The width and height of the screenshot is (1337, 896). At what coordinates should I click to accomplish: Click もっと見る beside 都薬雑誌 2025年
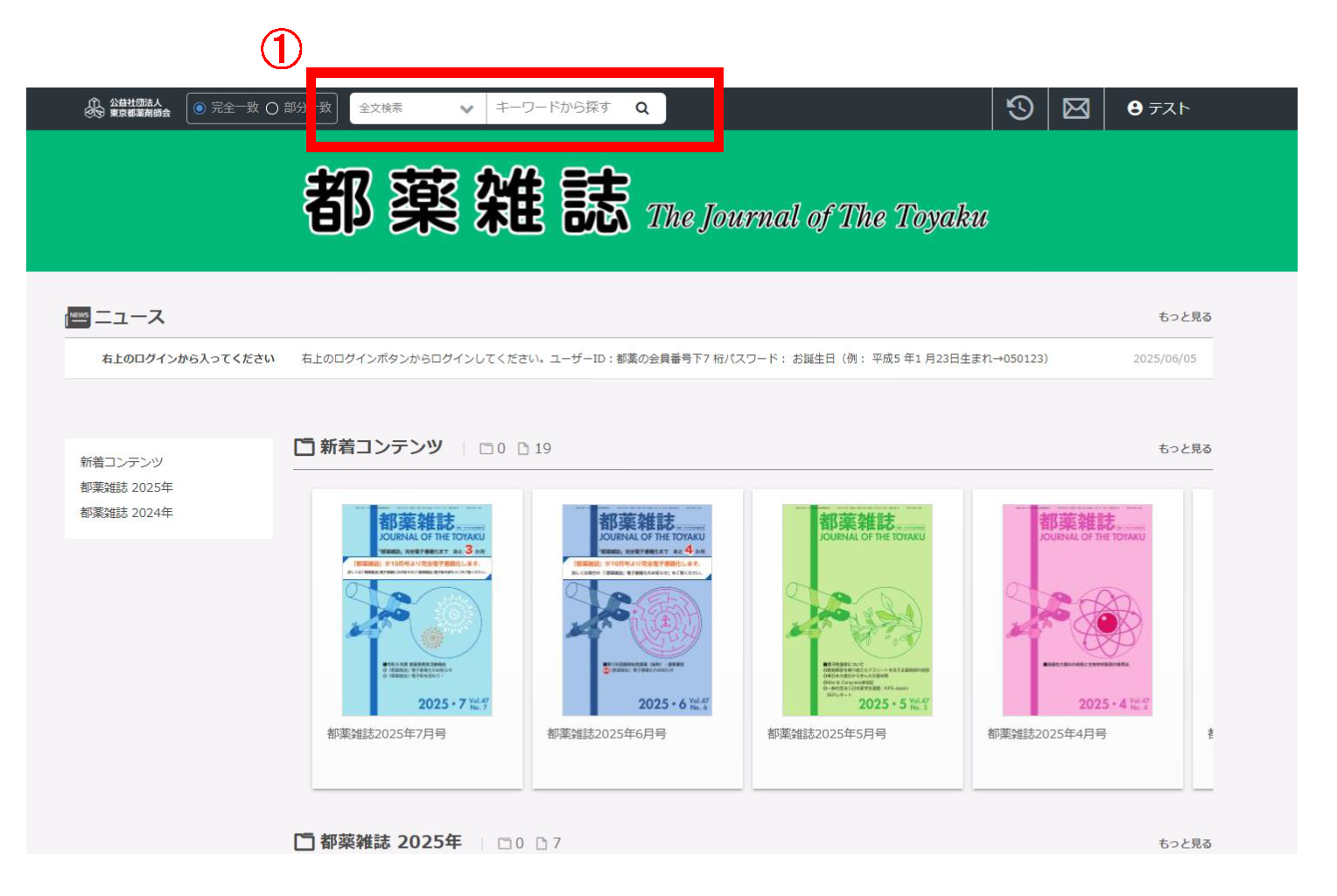pos(1185,843)
